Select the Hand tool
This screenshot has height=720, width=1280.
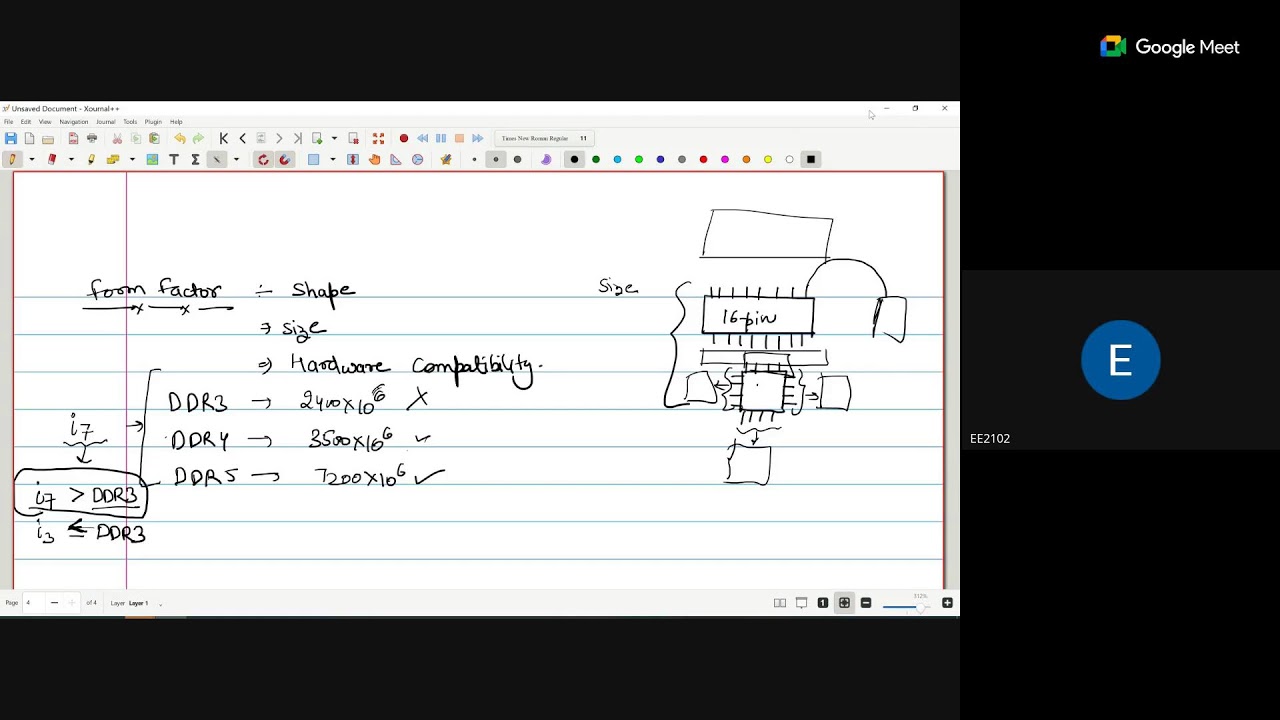(x=375, y=159)
